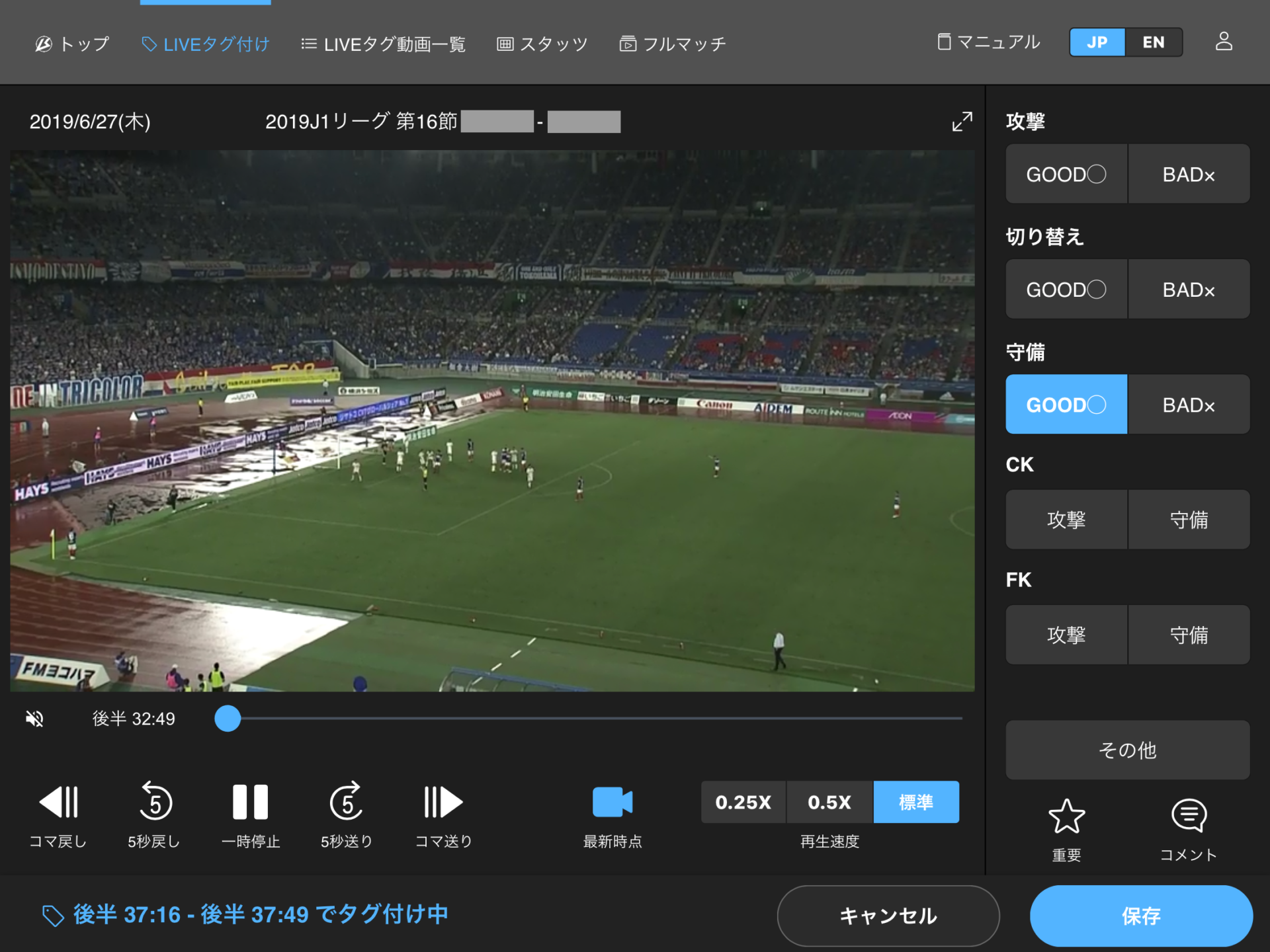Open the user account icon
The width and height of the screenshot is (1270, 952).
(x=1224, y=42)
